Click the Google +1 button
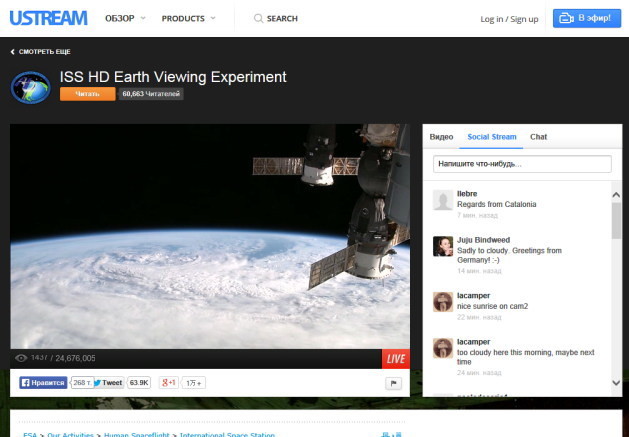Screen dimensions: 629x437 pyautogui.click(x=168, y=383)
